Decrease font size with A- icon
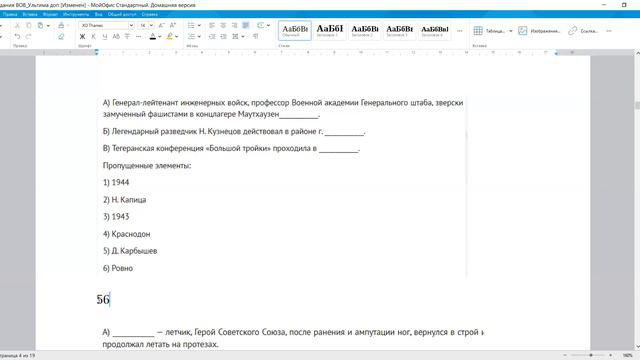Screen dimensions: 640x360 pos(162,25)
